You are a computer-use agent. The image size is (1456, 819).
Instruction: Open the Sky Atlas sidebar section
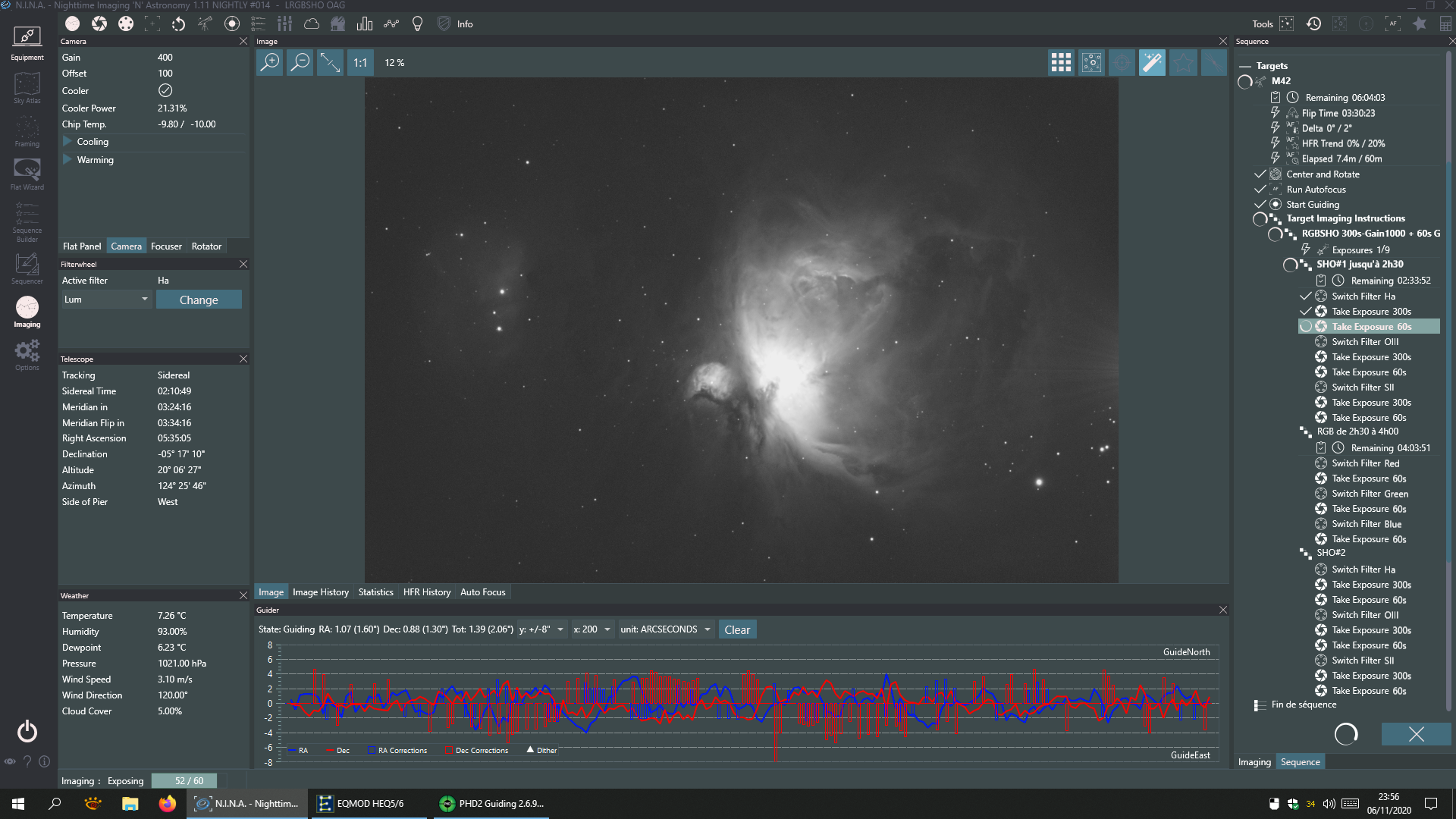27,88
